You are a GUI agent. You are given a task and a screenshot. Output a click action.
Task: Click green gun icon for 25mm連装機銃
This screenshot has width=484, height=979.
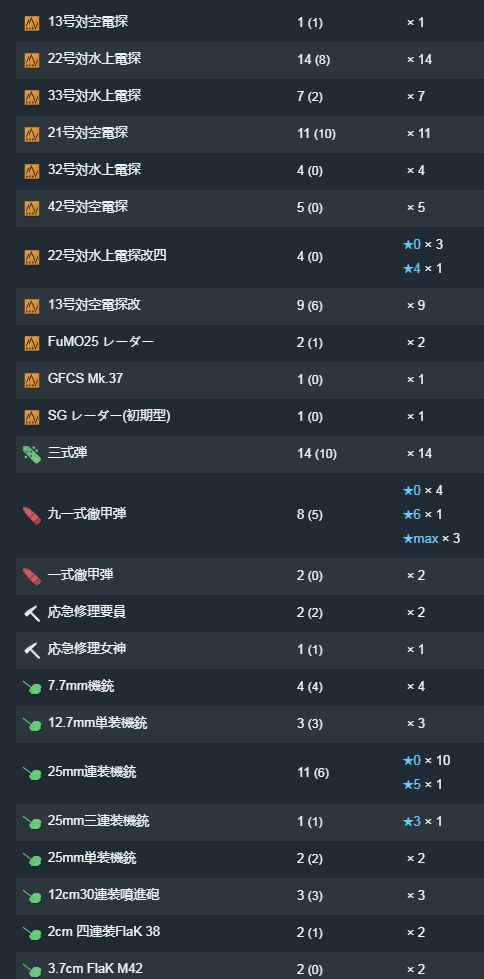coord(32,774)
